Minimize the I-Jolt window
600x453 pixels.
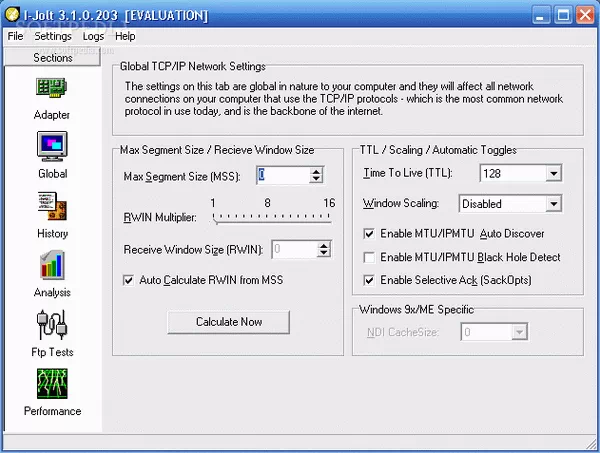click(x=540, y=15)
